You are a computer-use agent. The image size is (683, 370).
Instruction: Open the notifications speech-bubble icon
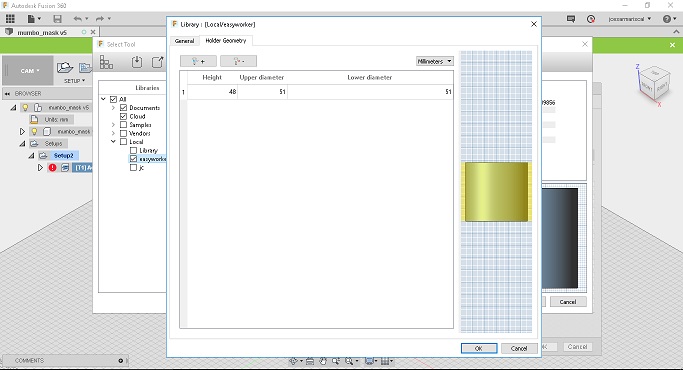click(571, 19)
